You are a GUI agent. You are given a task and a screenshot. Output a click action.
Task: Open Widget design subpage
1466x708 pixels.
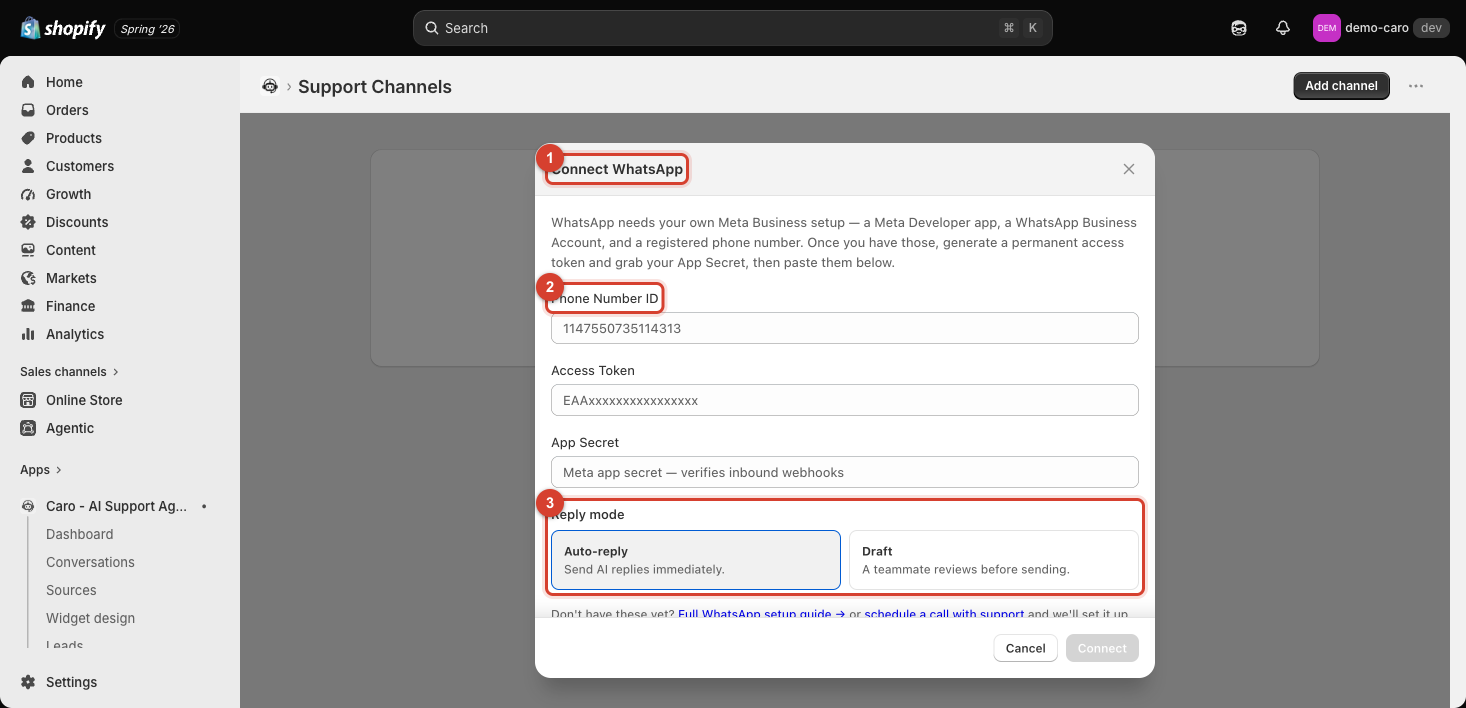click(x=90, y=618)
